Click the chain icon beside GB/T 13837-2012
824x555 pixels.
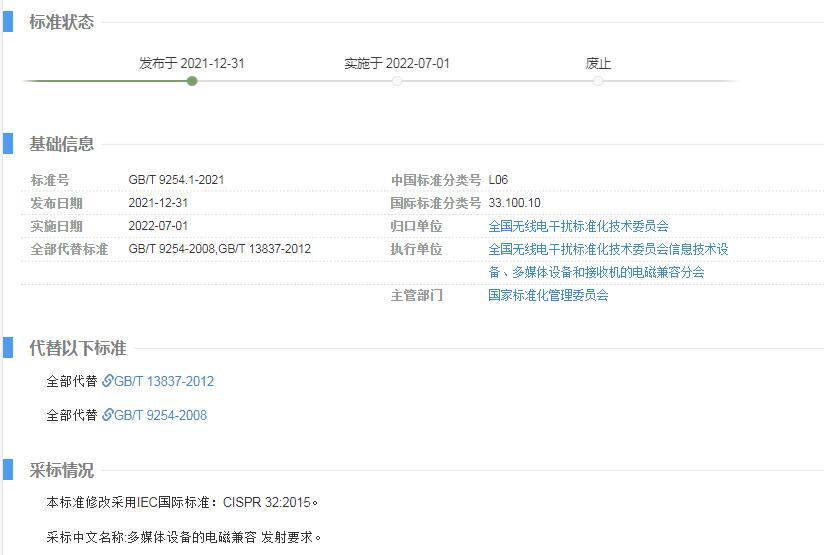108,381
